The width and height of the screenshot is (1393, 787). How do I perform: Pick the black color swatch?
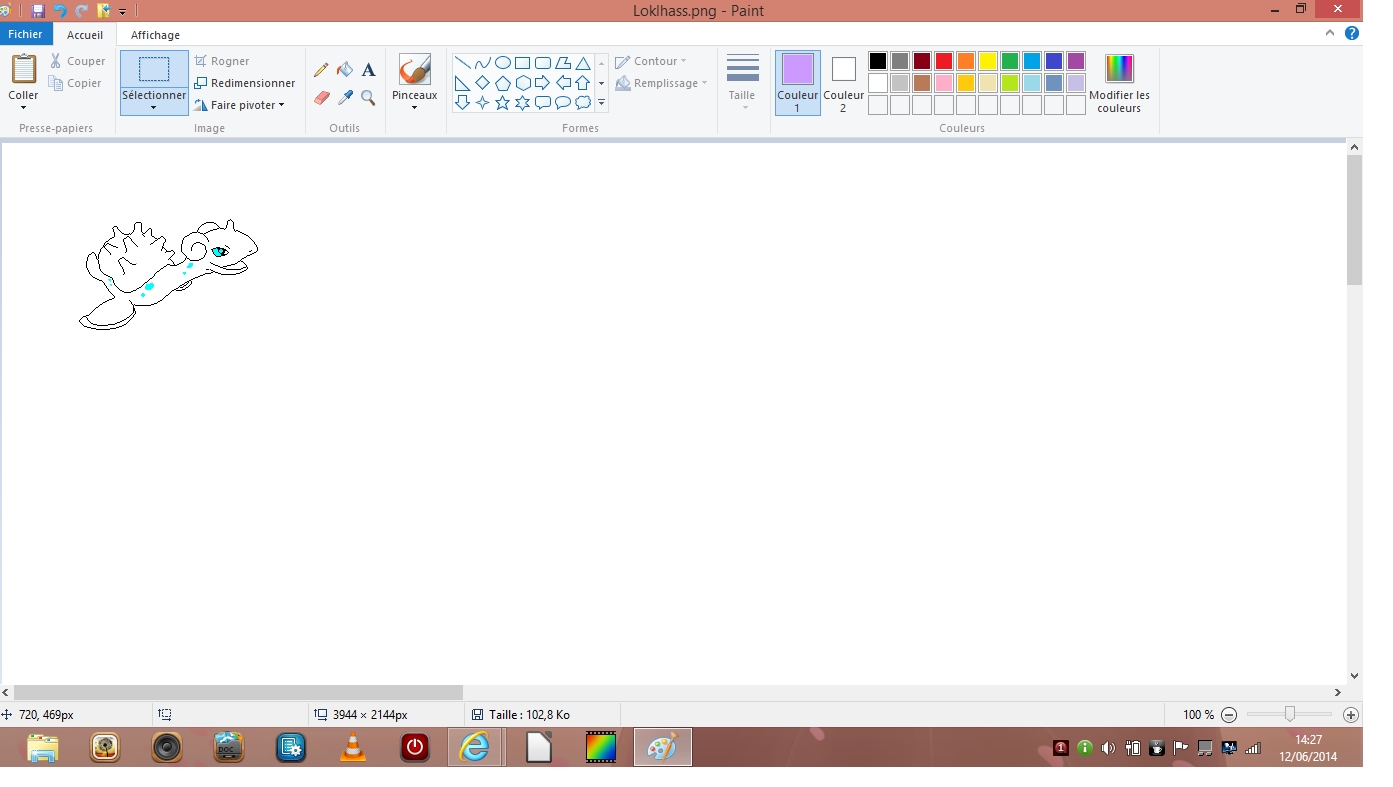[x=878, y=61]
